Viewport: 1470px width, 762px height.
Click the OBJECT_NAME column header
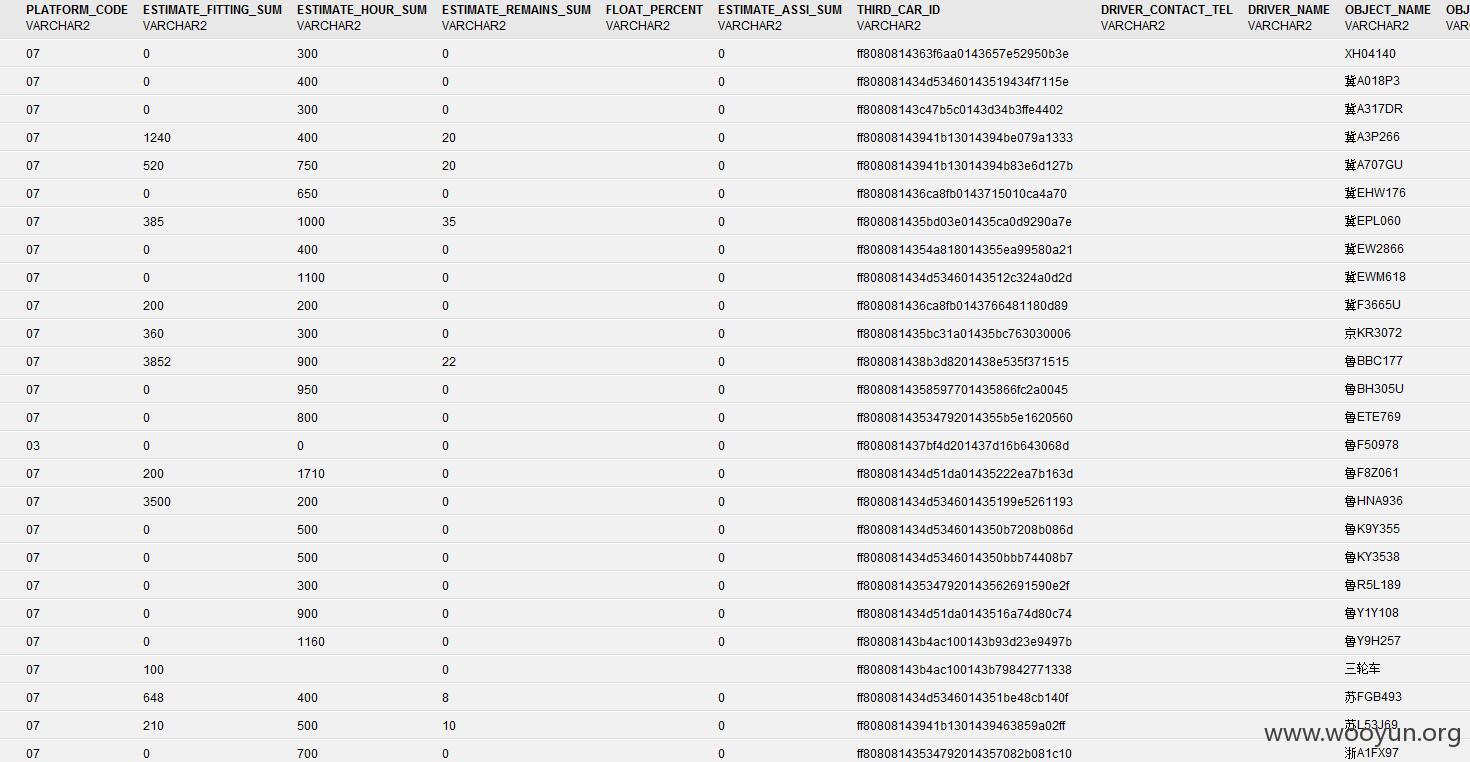[x=1388, y=10]
